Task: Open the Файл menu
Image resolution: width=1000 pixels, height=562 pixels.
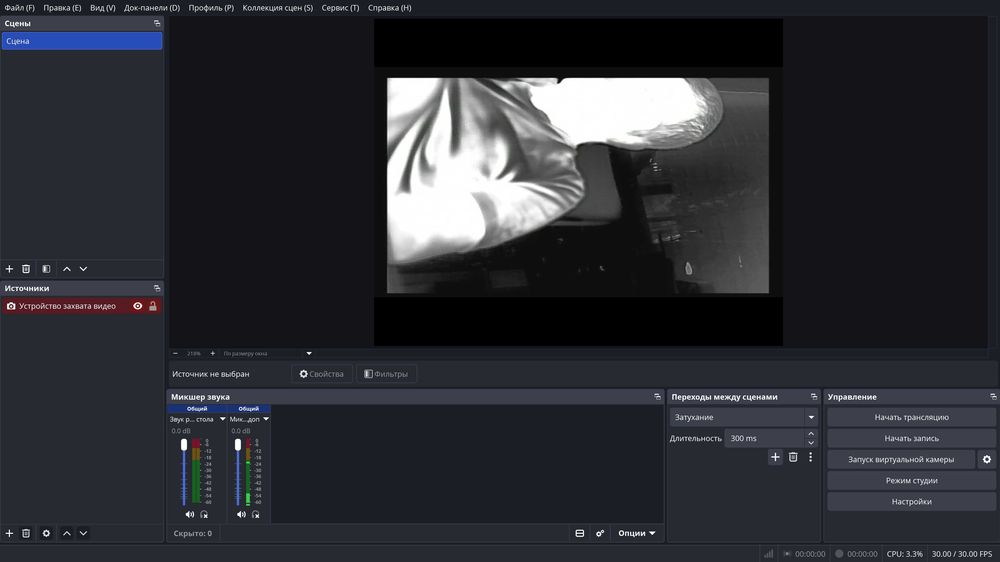Action: coord(19,8)
